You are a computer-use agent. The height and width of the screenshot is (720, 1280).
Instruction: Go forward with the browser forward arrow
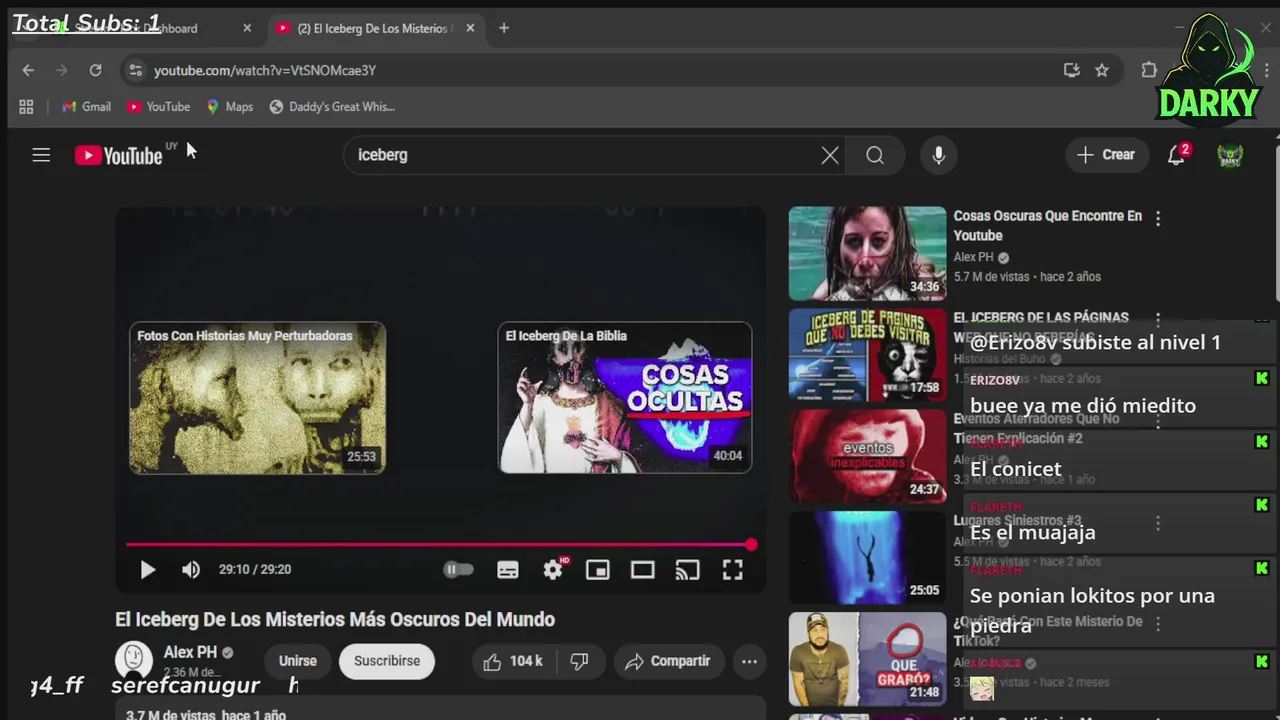(61, 70)
